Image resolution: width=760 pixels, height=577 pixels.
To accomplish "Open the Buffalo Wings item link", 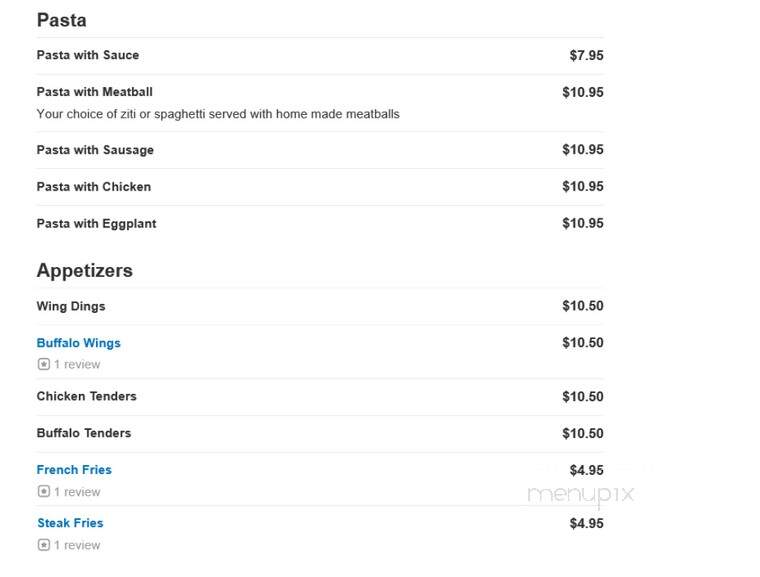I will pyautogui.click(x=79, y=343).
